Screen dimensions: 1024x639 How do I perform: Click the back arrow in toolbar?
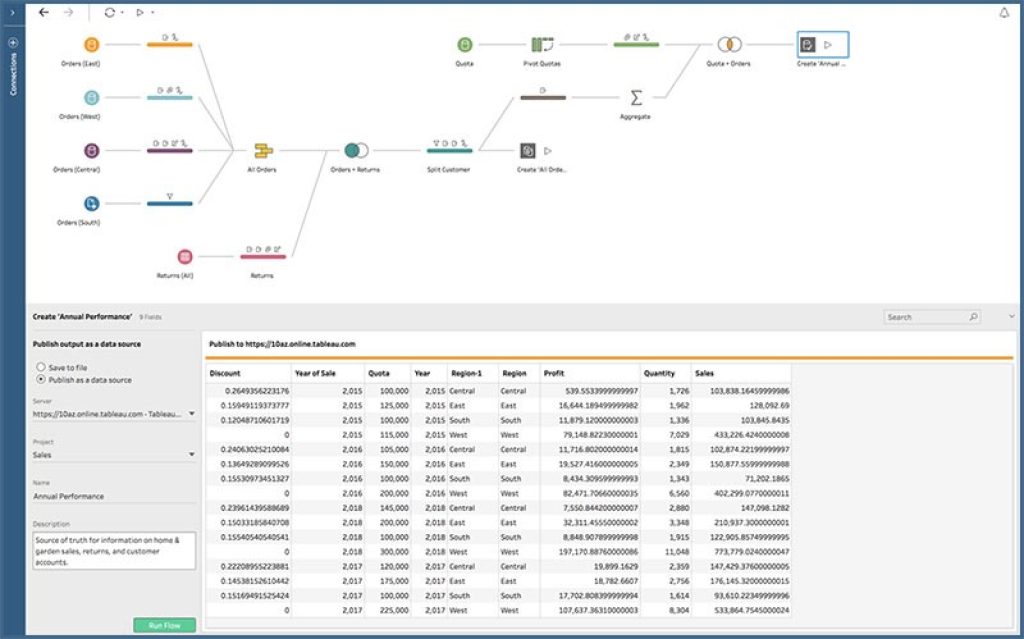point(44,12)
